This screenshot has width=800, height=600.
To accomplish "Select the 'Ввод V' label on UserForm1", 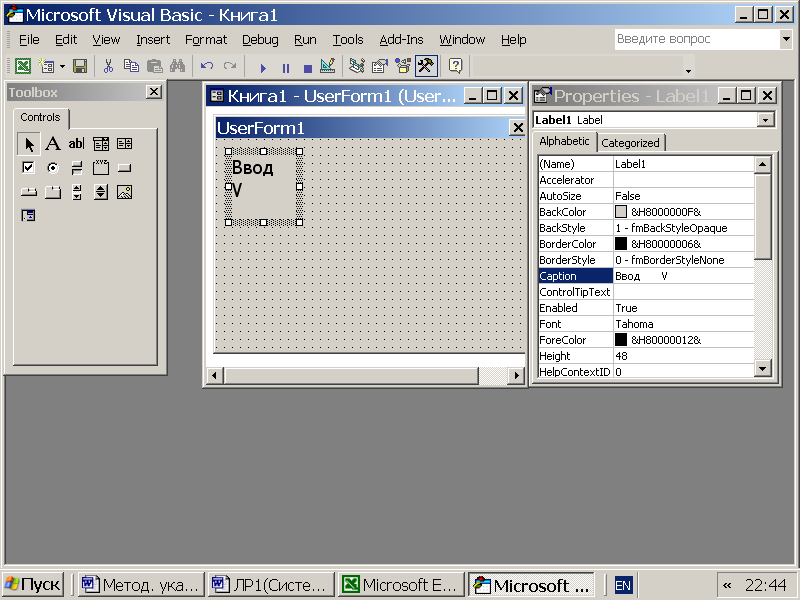I will click(x=263, y=187).
